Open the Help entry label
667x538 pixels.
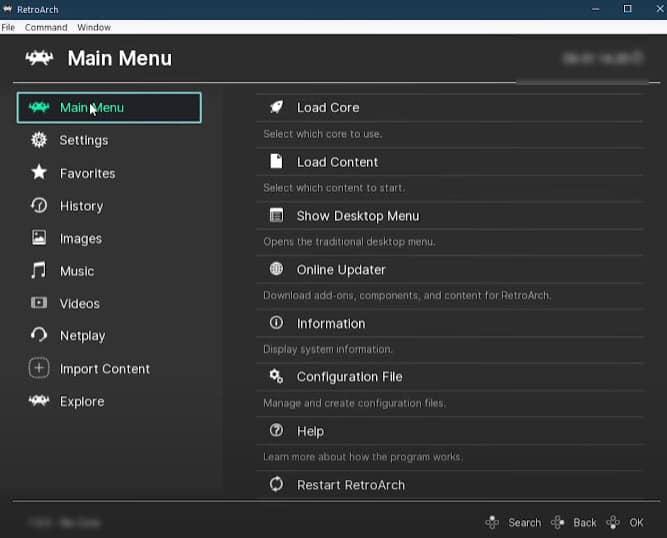click(x=311, y=431)
